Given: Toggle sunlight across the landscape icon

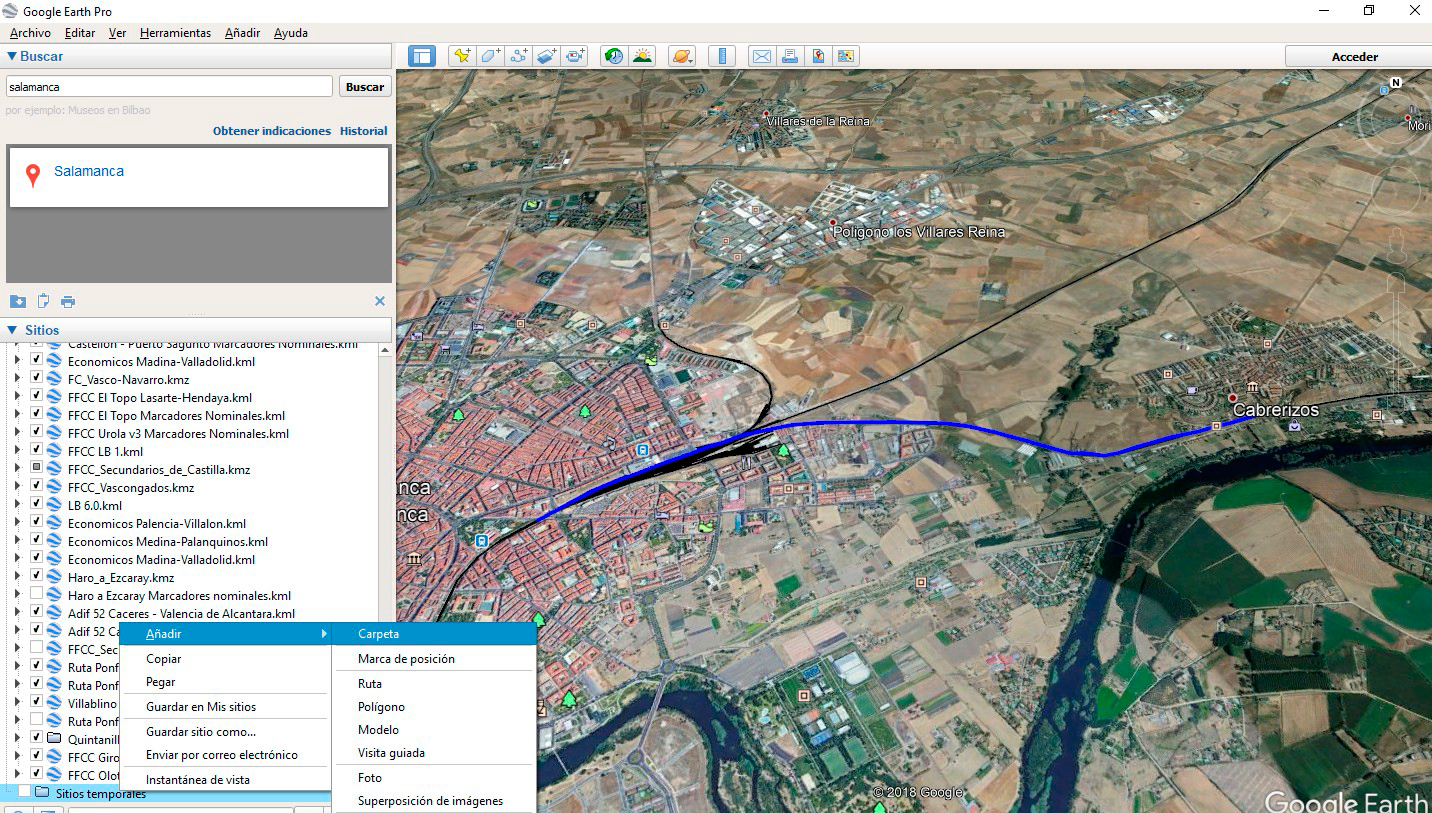Looking at the screenshot, I should (x=642, y=56).
